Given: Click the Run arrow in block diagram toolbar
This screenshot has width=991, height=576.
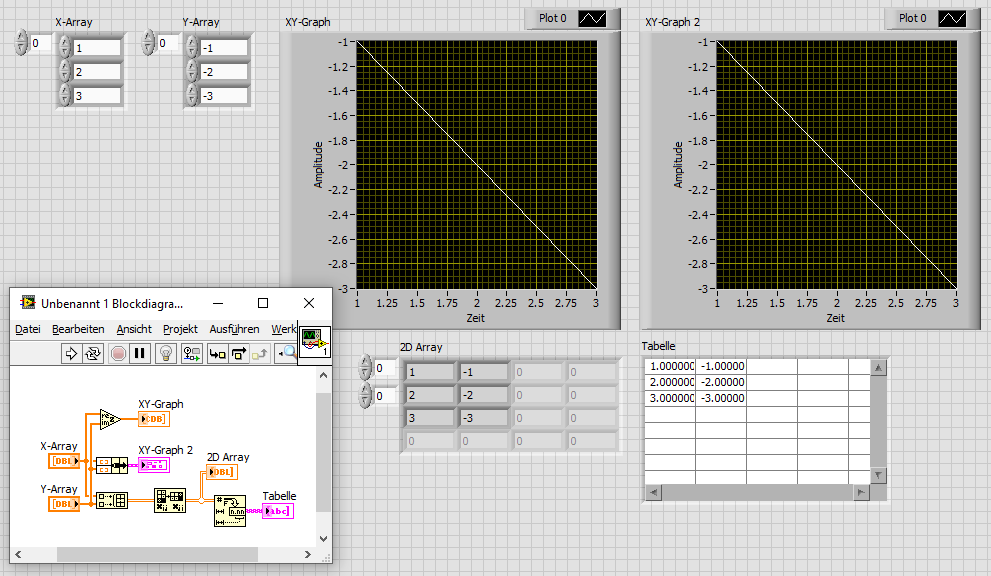Looking at the screenshot, I should pos(71,353).
